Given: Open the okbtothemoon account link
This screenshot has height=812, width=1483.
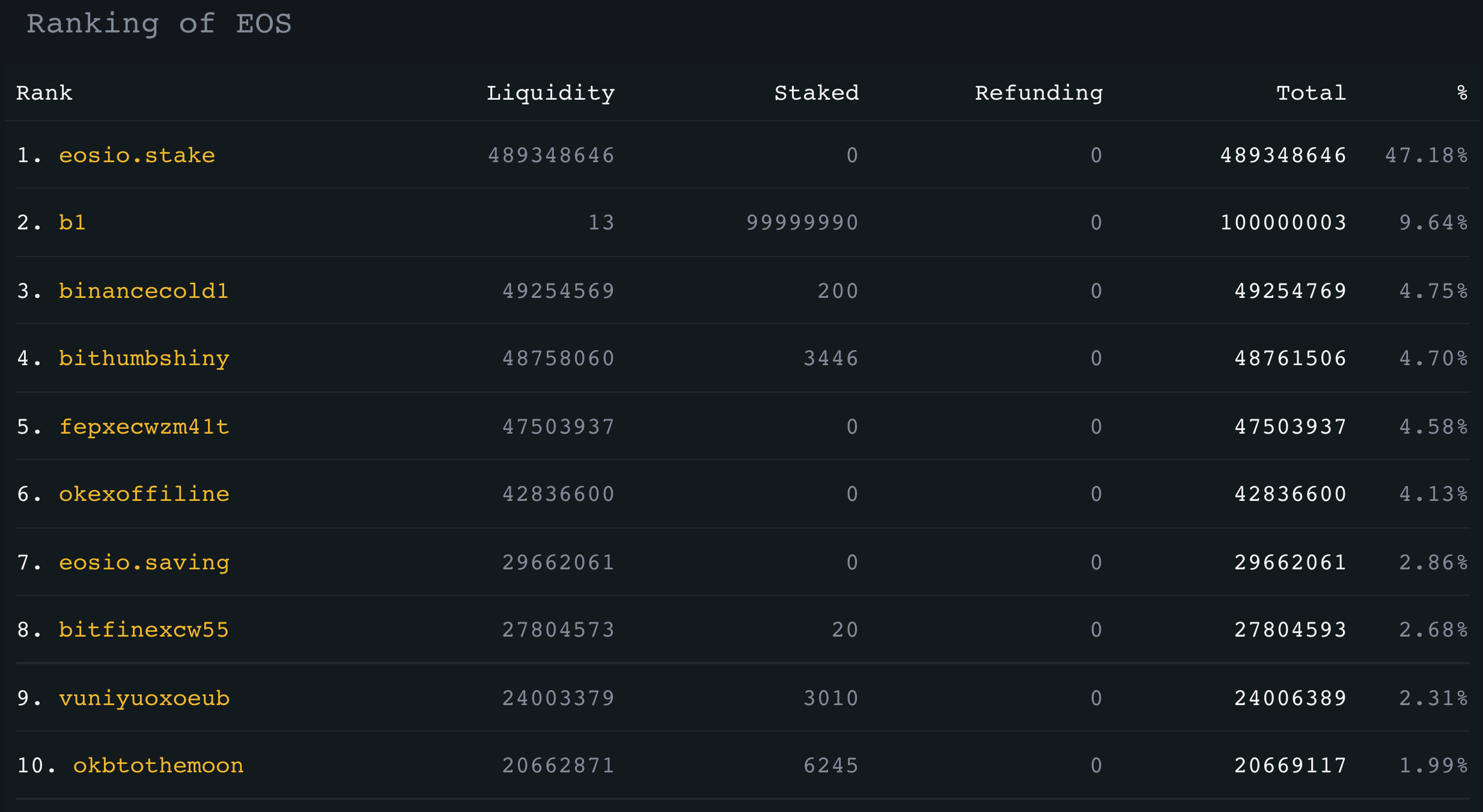Looking at the screenshot, I should click(x=159, y=765).
